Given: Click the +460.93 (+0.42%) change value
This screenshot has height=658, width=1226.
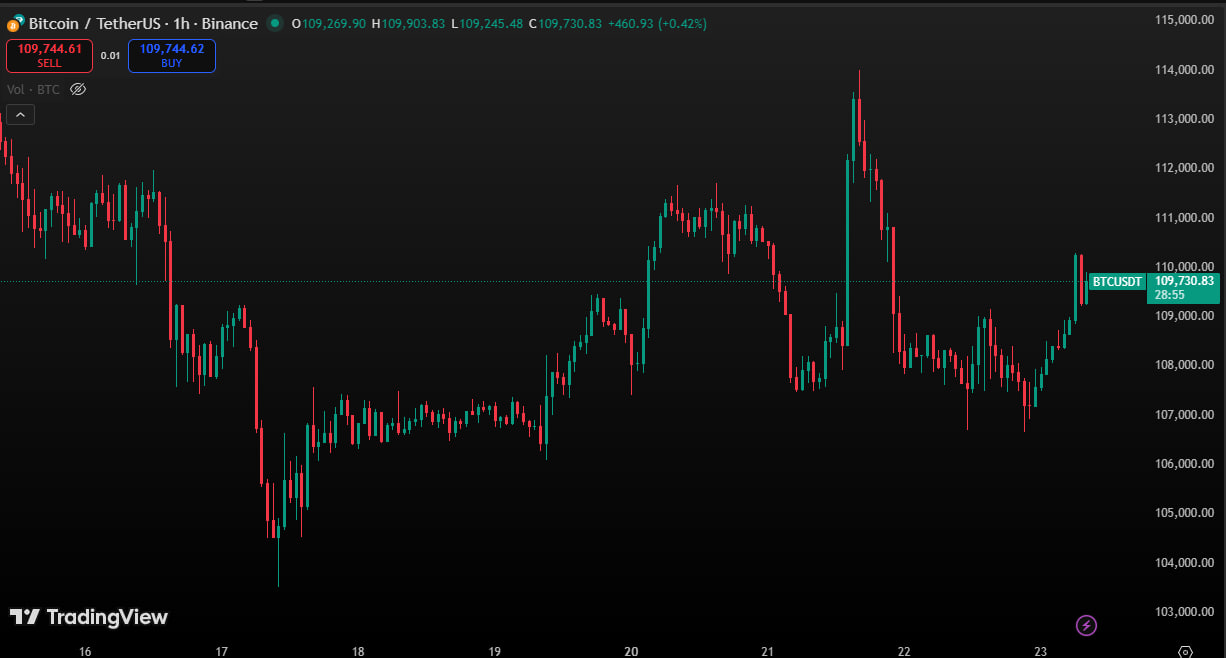Looking at the screenshot, I should (x=658, y=24).
